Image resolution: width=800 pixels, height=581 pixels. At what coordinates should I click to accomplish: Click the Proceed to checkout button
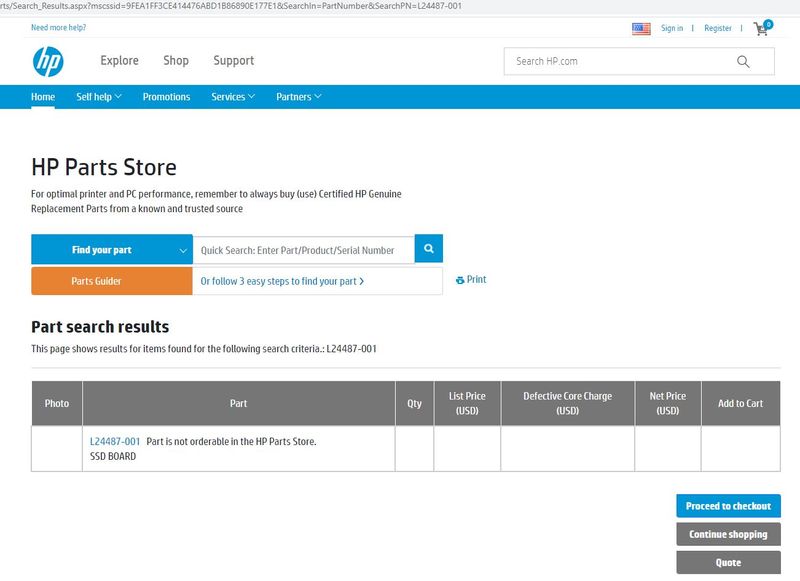[728, 506]
